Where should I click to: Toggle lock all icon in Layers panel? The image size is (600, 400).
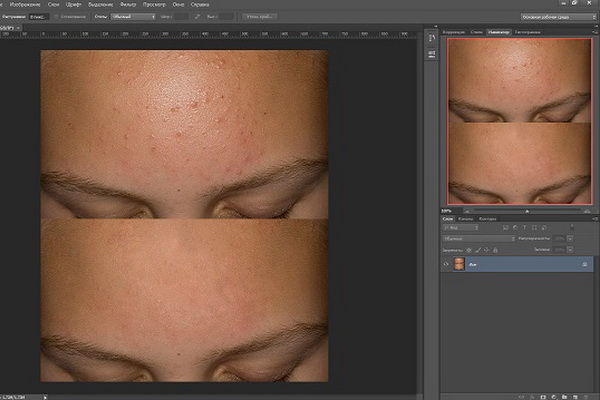(x=496, y=248)
